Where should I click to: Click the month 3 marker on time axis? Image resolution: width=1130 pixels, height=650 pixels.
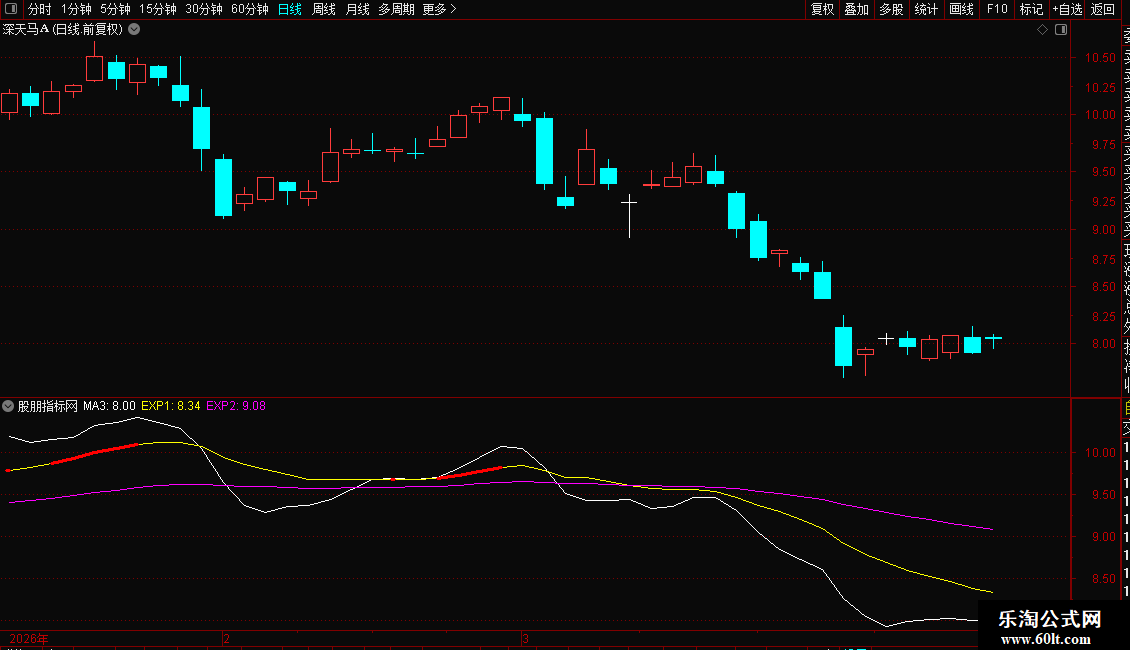525,638
